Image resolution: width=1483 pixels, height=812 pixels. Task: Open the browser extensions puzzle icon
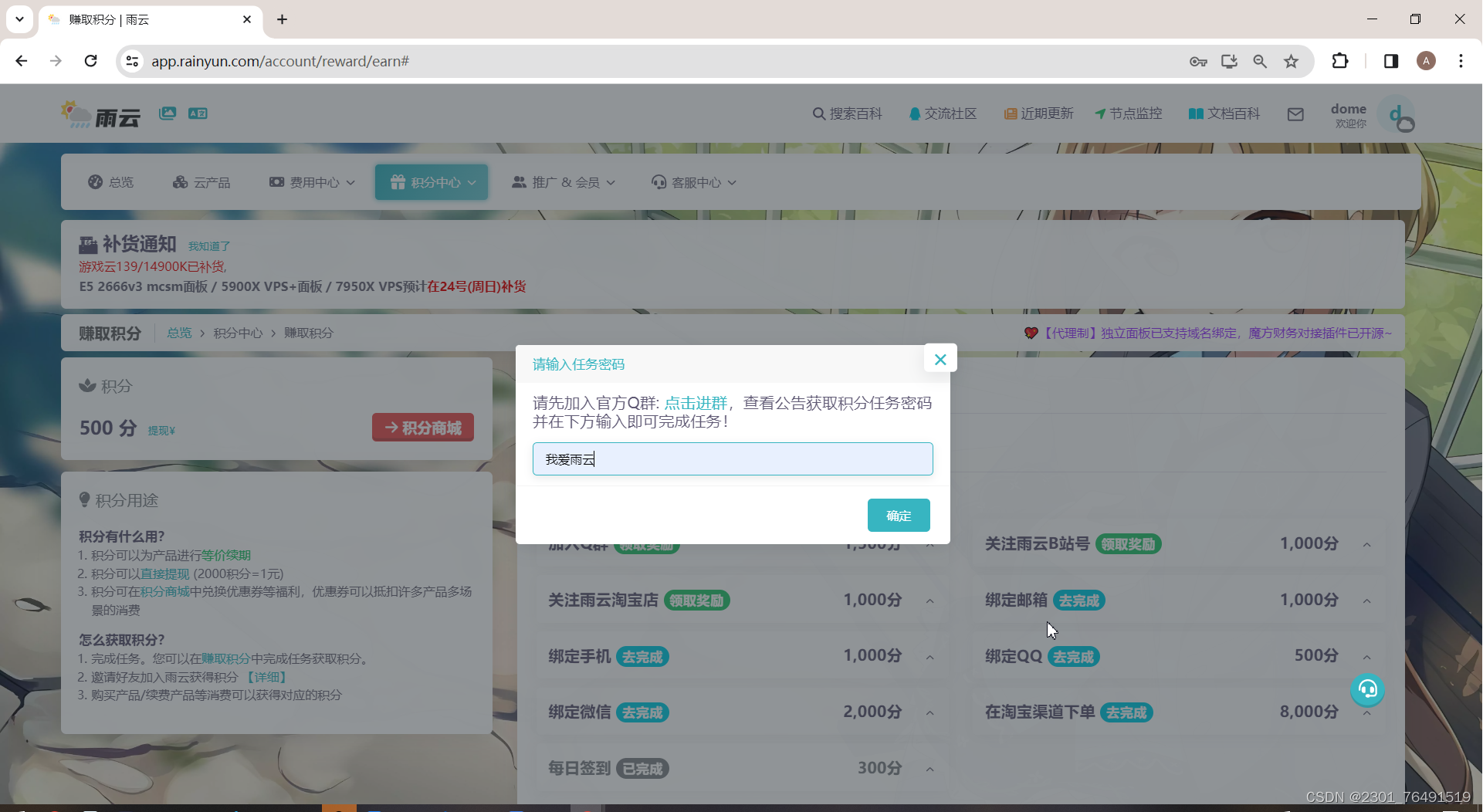point(1340,61)
